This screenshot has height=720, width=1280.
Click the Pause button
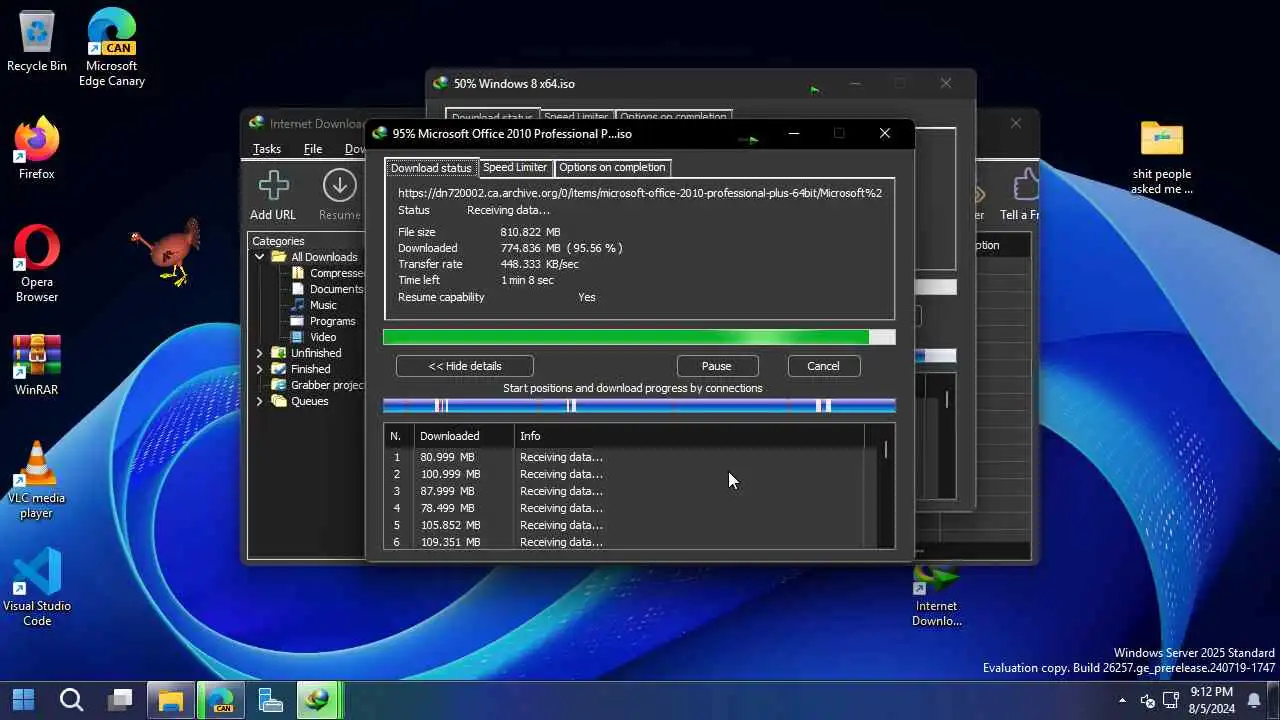tap(717, 366)
